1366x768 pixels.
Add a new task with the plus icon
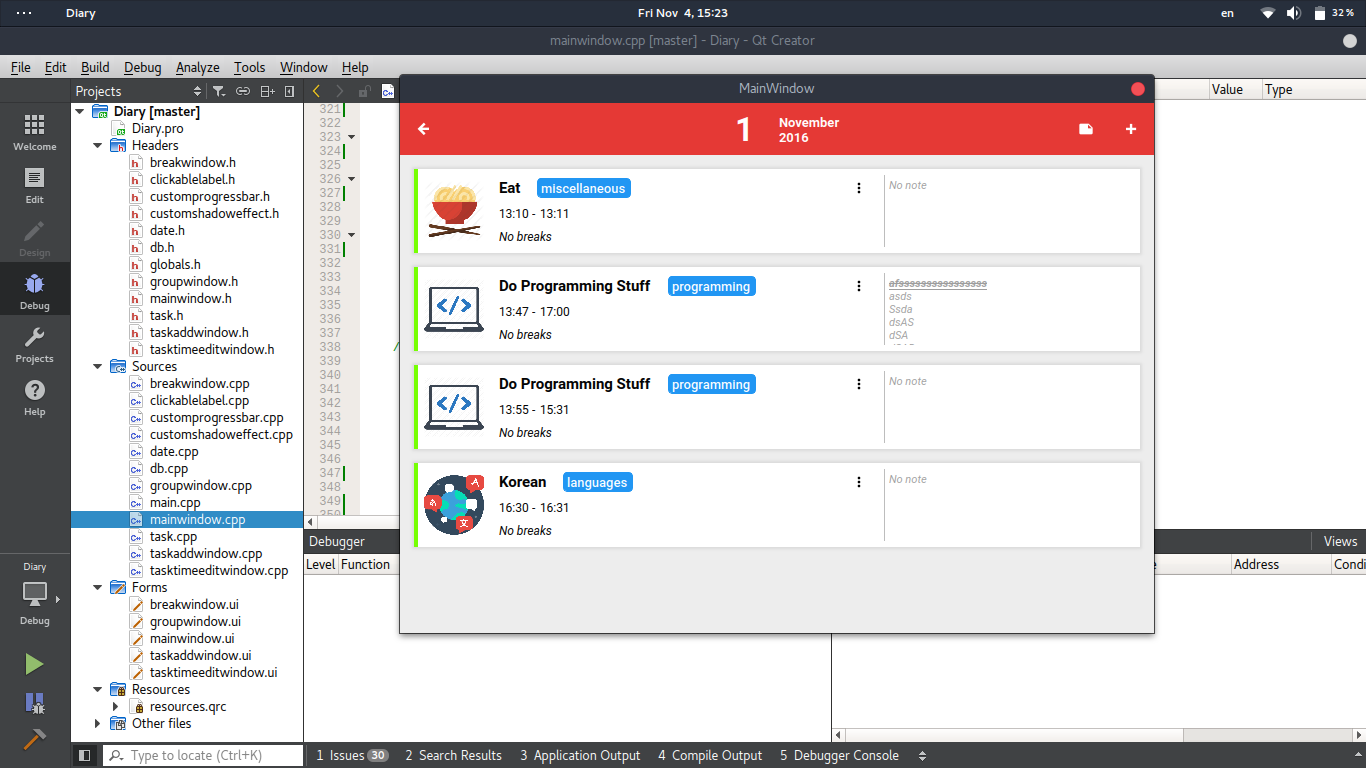[x=1131, y=129]
